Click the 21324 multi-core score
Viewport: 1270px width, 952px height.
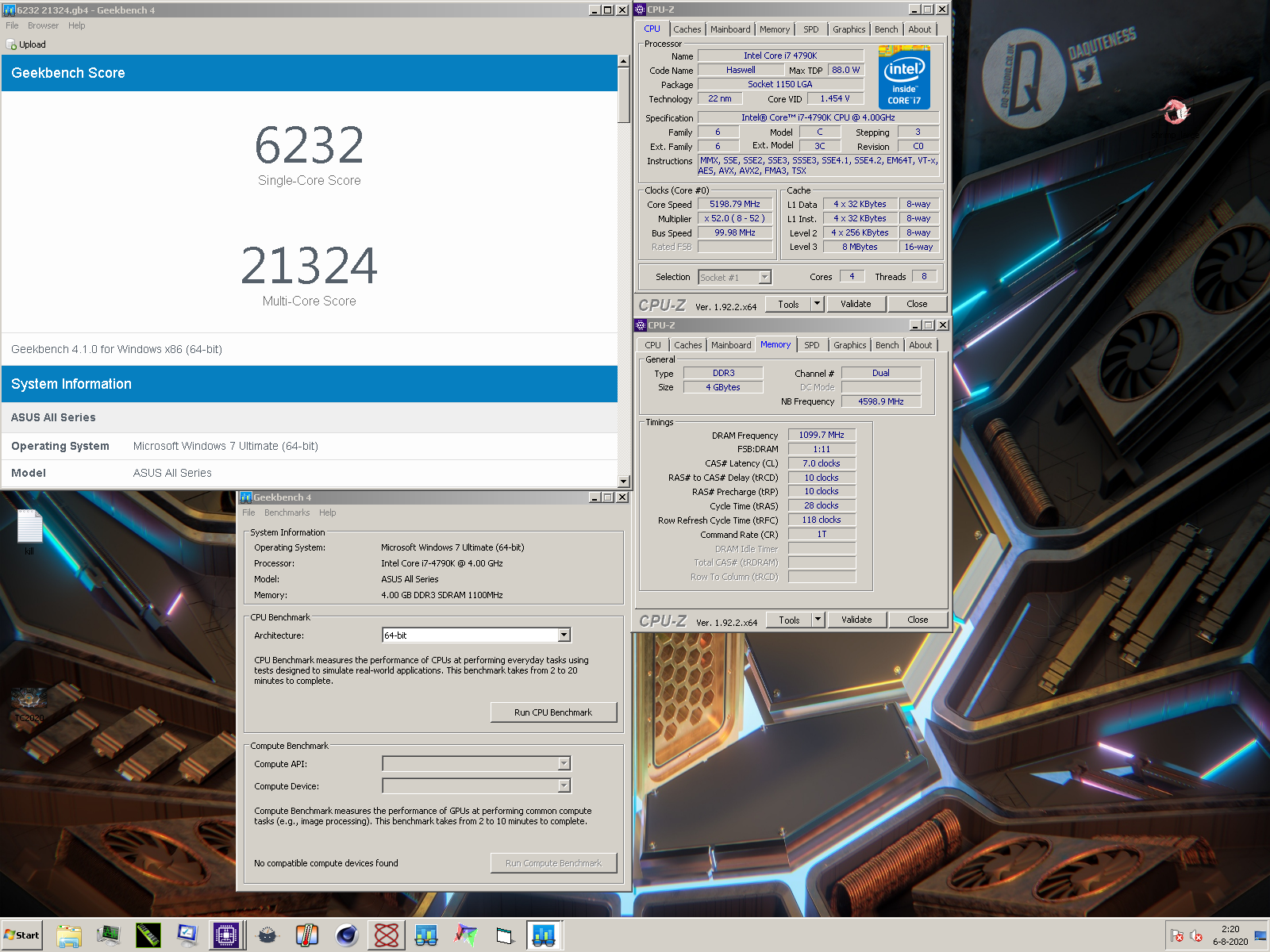pos(310,266)
